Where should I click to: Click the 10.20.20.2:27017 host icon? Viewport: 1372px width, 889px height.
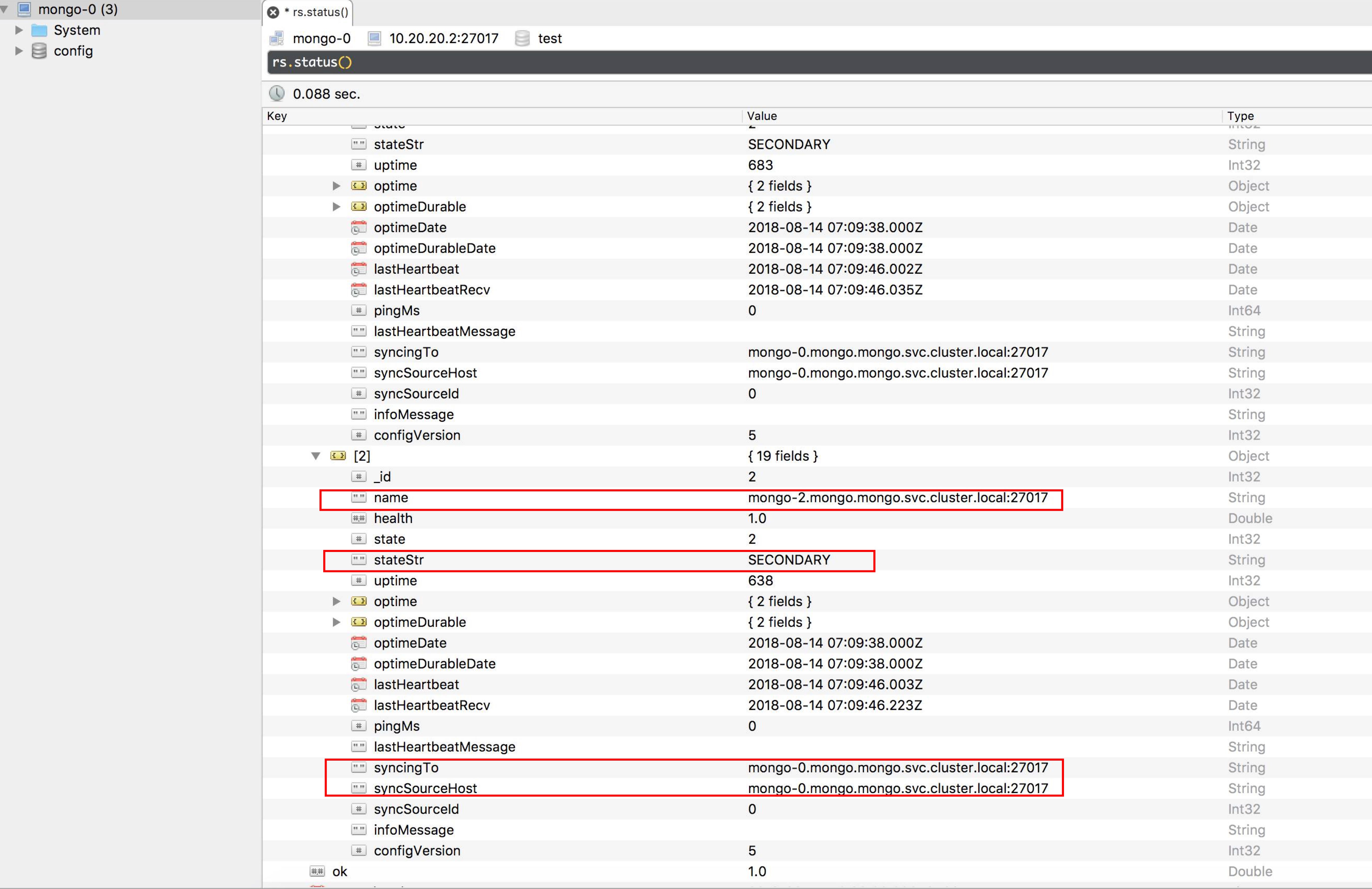[374, 38]
